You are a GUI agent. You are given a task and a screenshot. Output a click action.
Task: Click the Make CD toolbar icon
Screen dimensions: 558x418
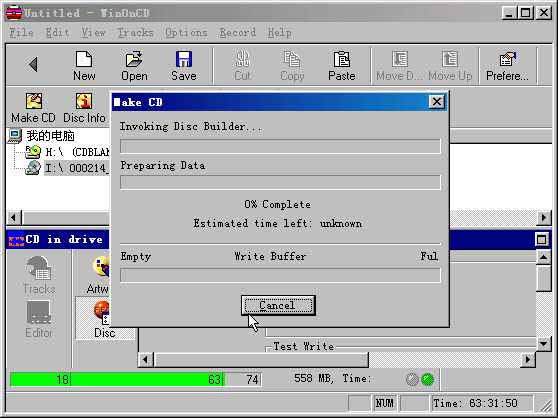tap(33, 108)
